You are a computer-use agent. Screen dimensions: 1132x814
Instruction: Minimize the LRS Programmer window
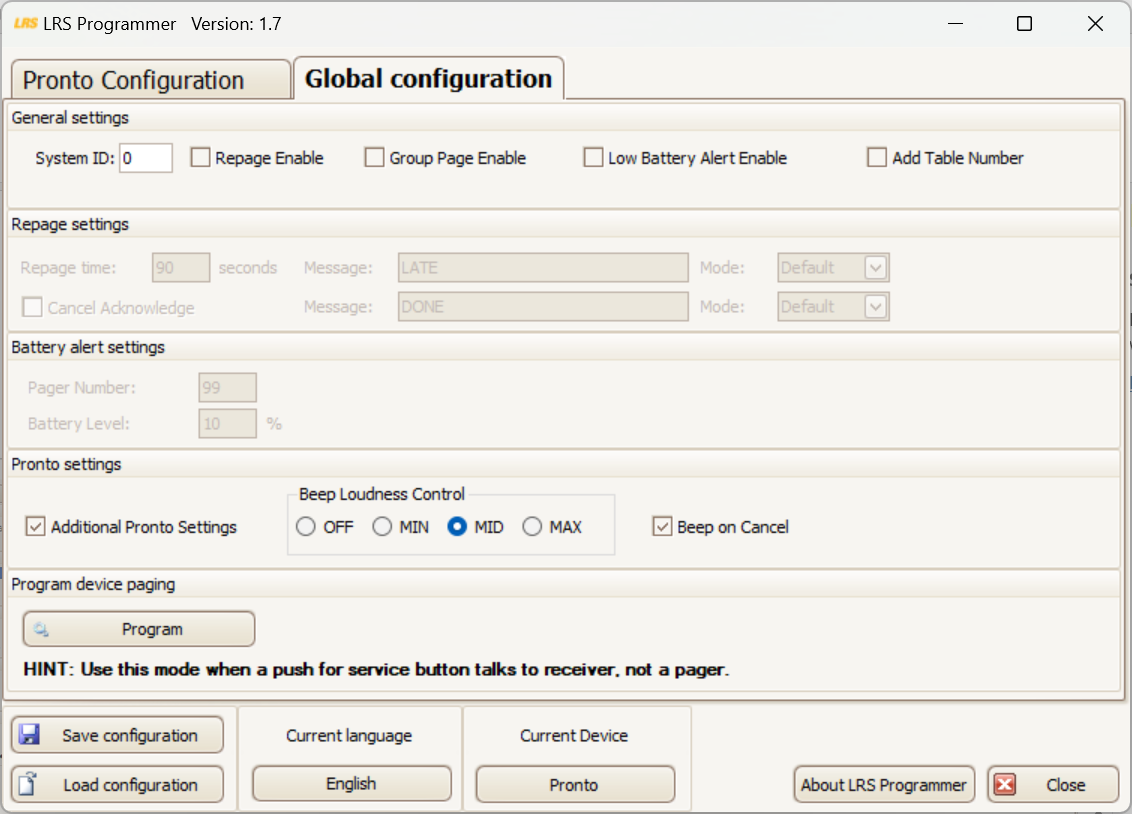tap(955, 24)
